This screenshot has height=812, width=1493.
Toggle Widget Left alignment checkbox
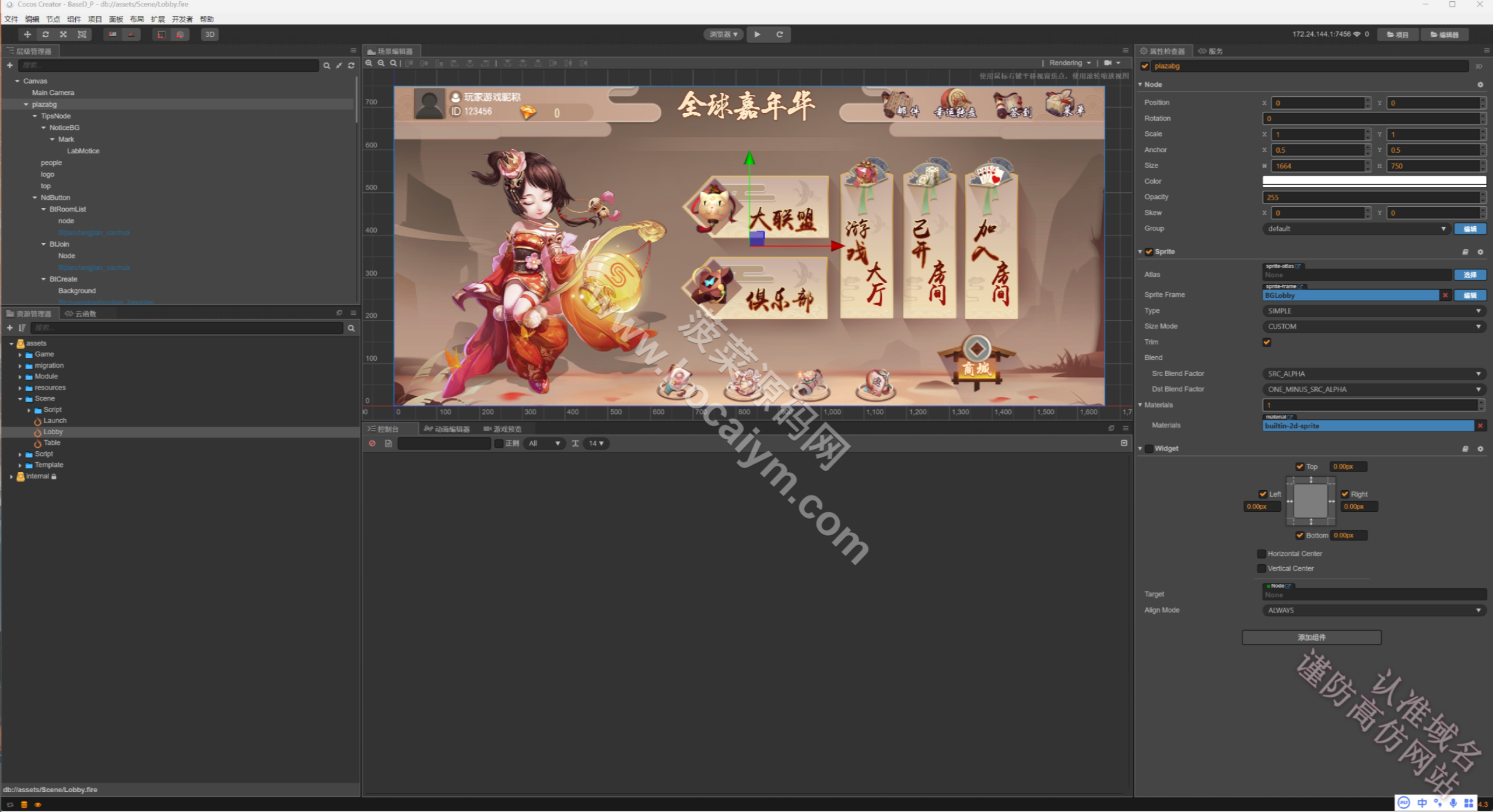[1263, 494]
